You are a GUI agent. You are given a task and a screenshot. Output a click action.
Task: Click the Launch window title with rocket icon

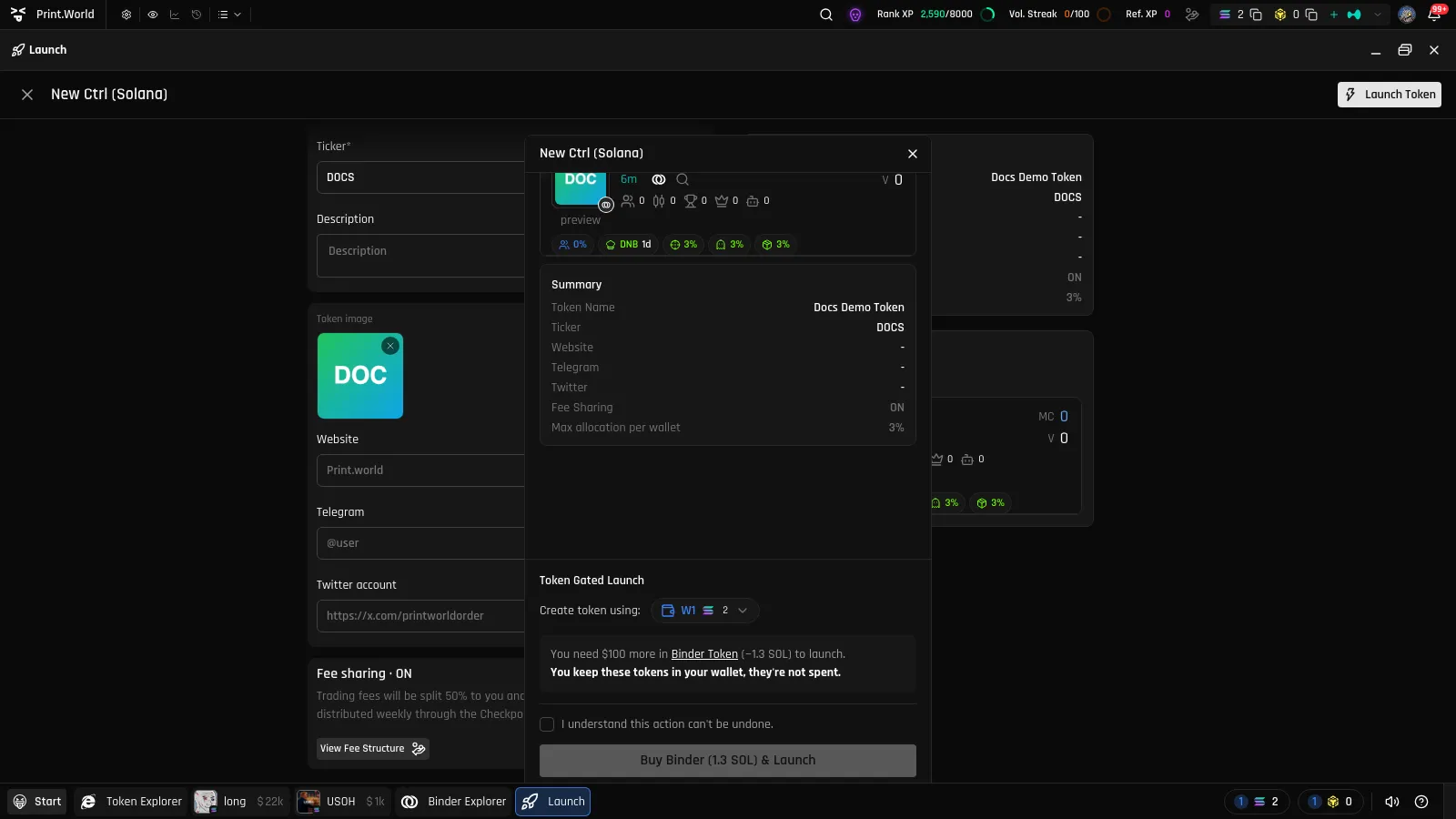[x=39, y=50]
